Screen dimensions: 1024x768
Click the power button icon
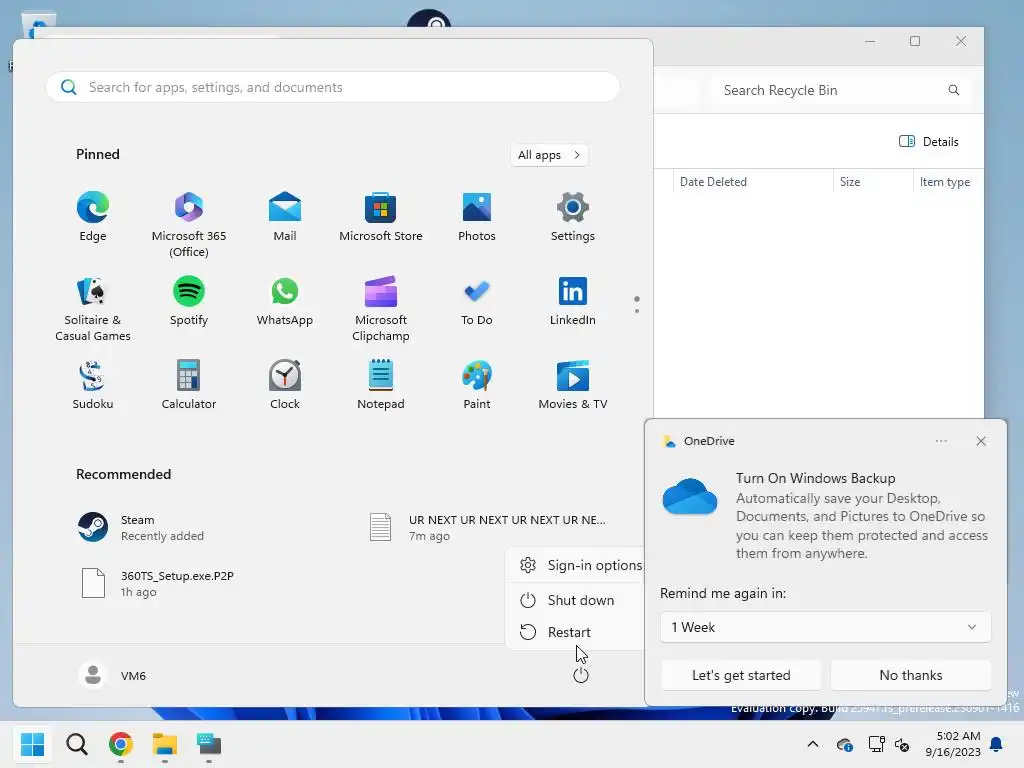point(581,675)
